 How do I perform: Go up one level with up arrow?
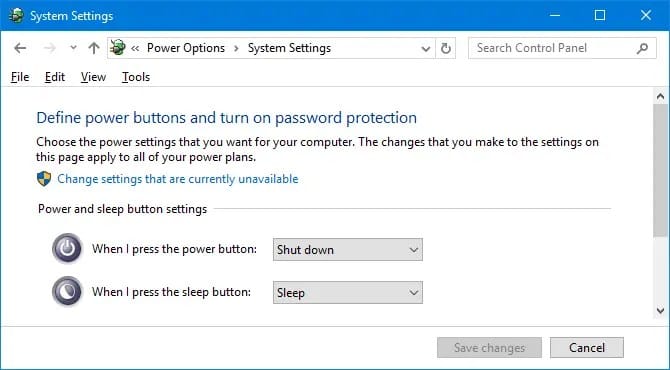[94, 48]
